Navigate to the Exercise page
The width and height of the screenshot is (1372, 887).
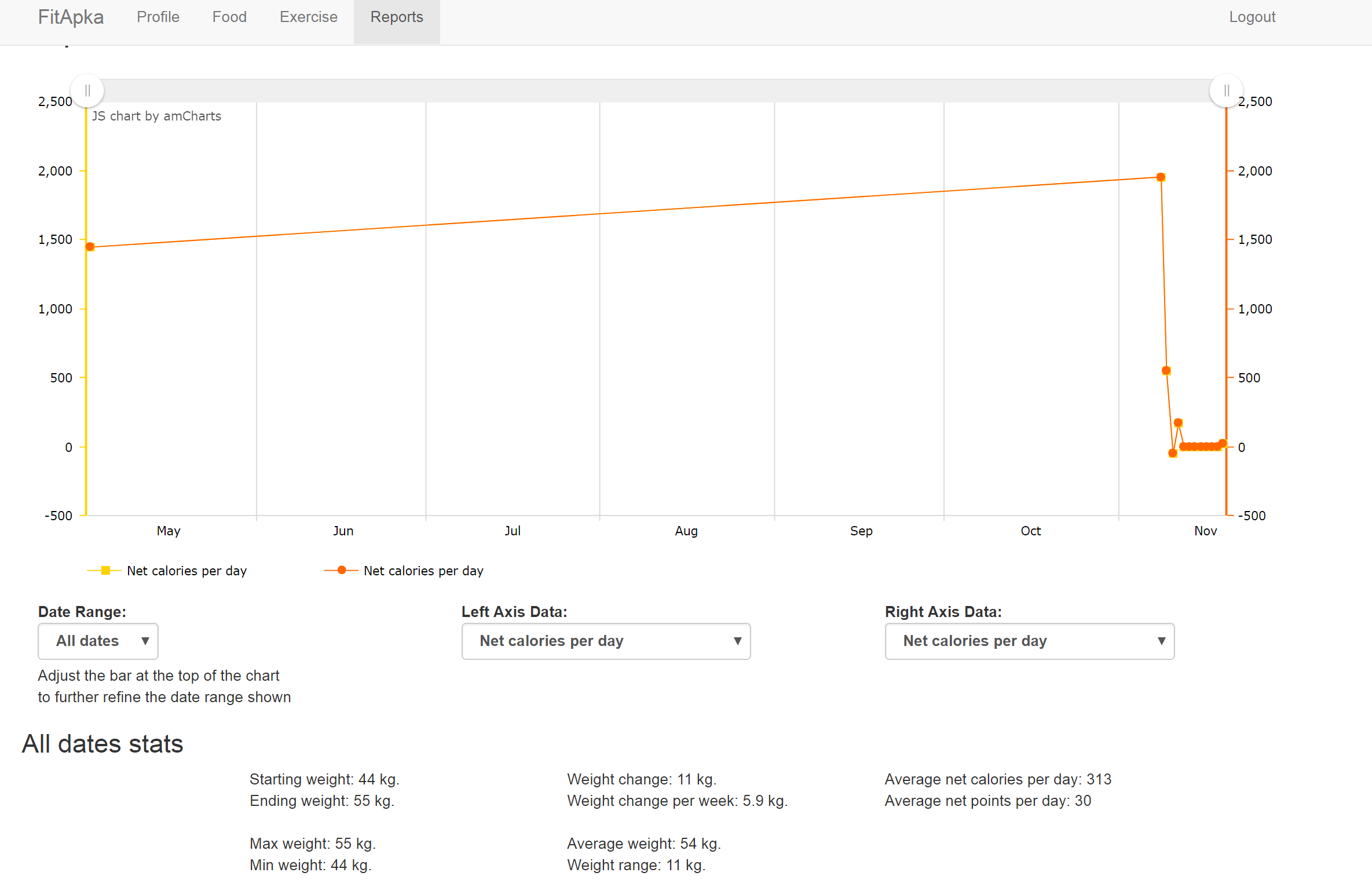[308, 17]
